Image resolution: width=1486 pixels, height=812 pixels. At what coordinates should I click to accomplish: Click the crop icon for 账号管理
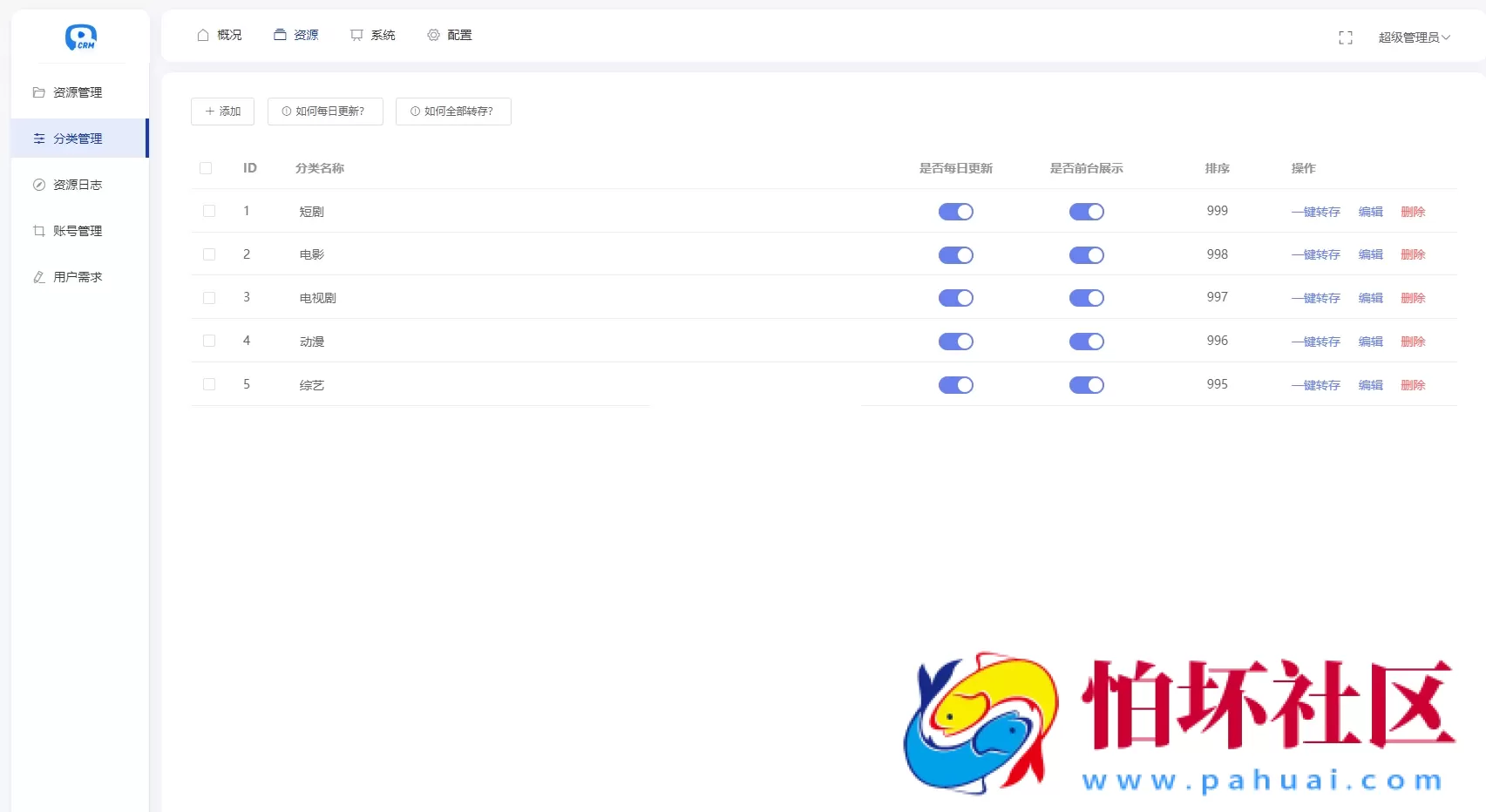coord(39,231)
